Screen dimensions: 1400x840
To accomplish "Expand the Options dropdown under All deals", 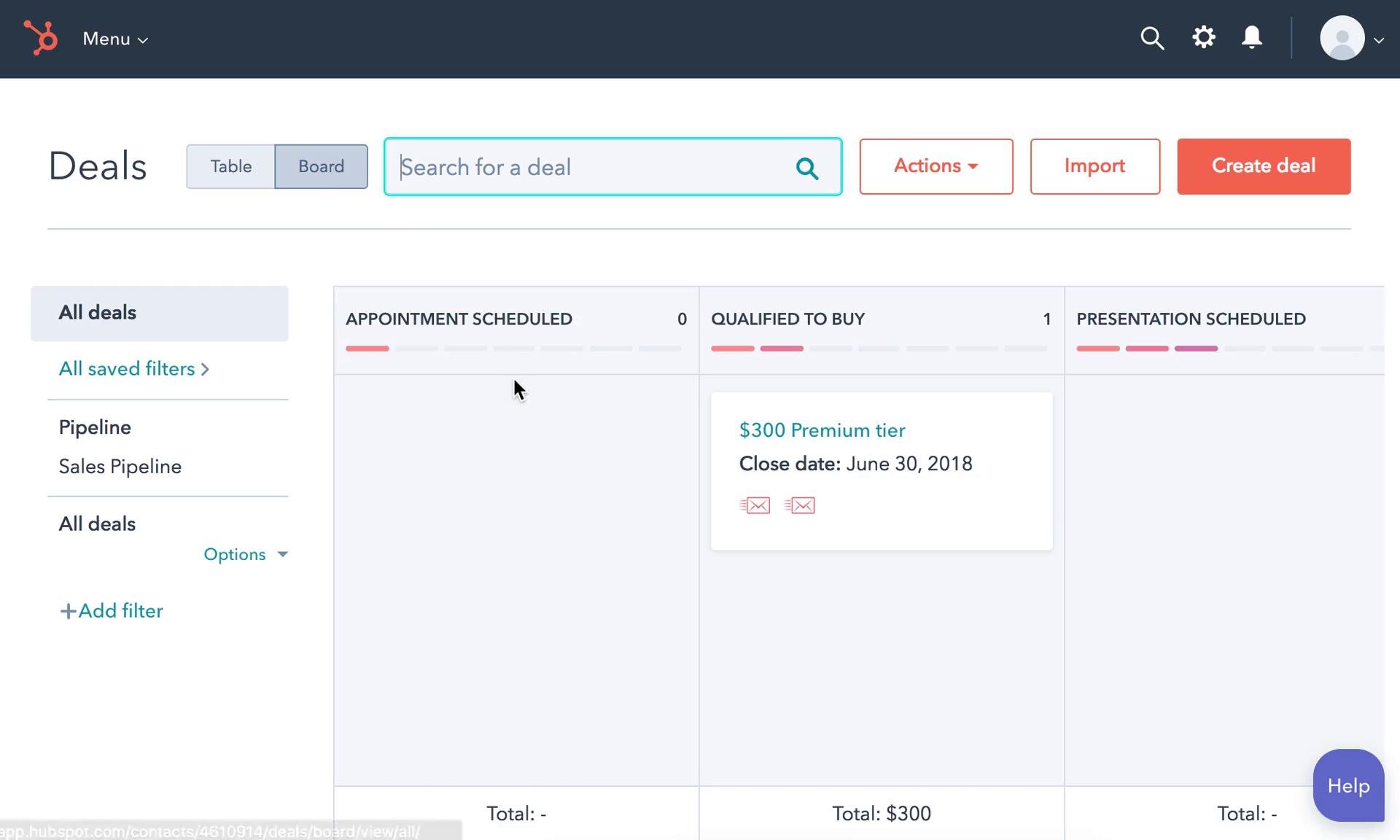I will [245, 554].
